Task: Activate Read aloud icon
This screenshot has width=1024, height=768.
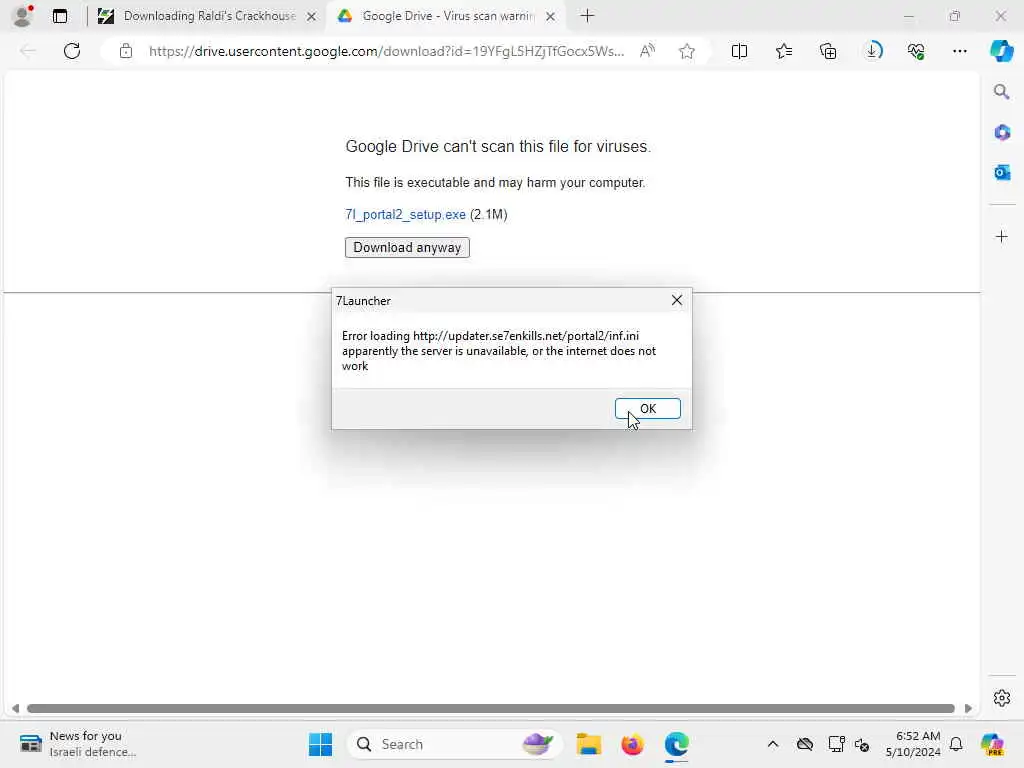Action: point(647,51)
